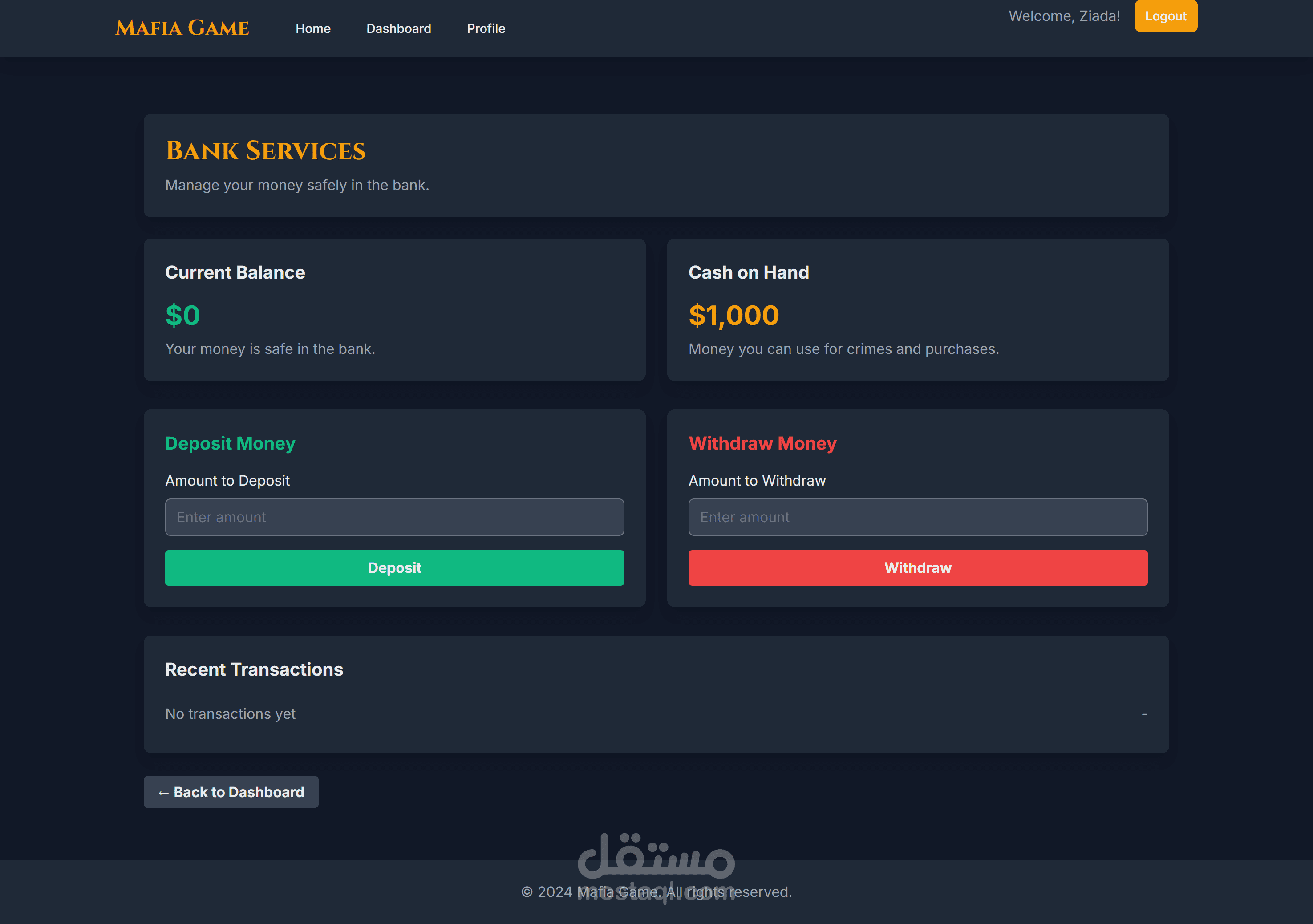Click the Mafia Game logo
Viewport: 1313px width, 924px height.
(182, 28)
